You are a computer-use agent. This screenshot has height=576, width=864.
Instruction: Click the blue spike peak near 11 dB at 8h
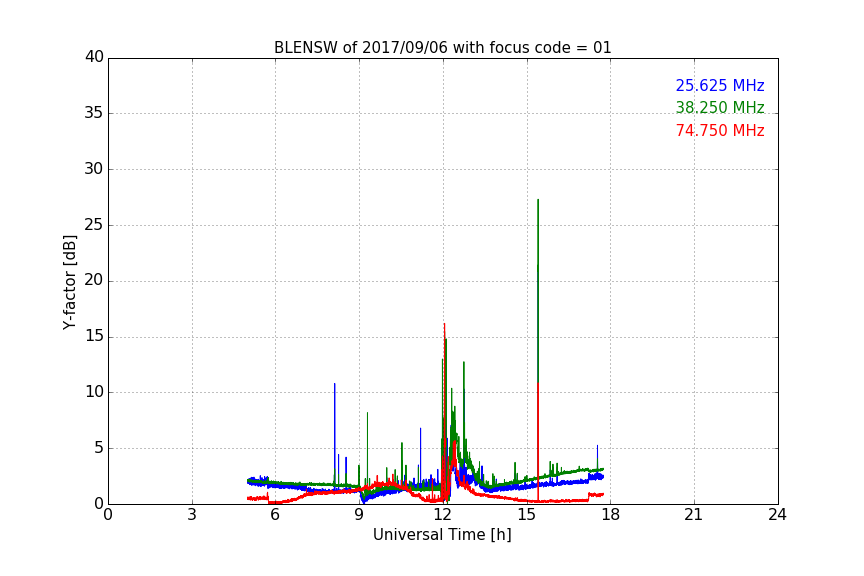pos(334,384)
